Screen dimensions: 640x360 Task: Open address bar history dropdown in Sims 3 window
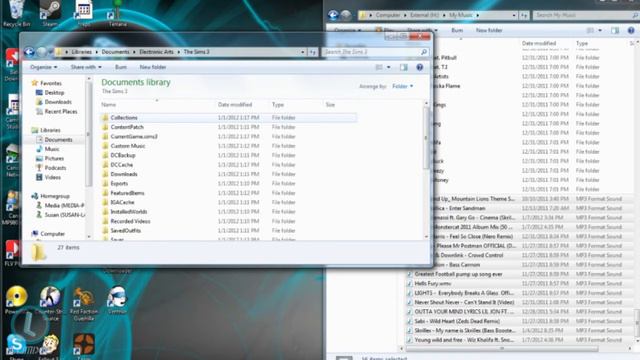(x=302, y=52)
